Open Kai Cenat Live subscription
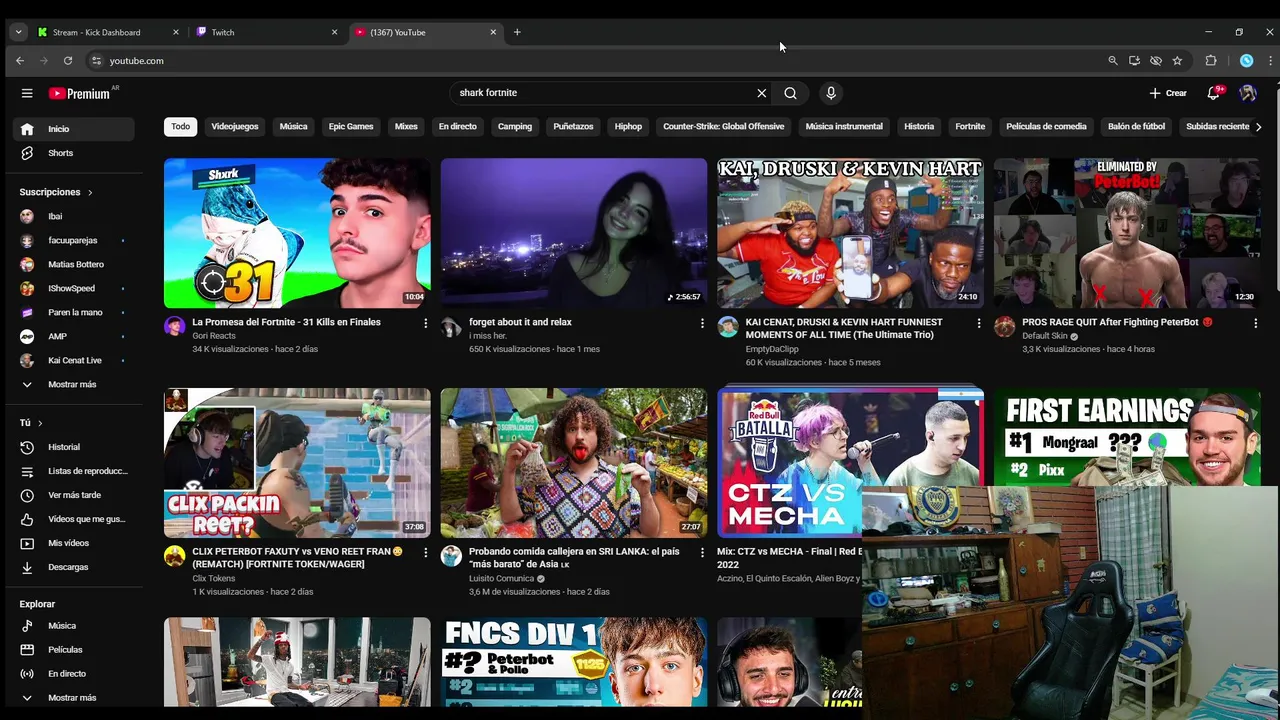 [x=74, y=360]
